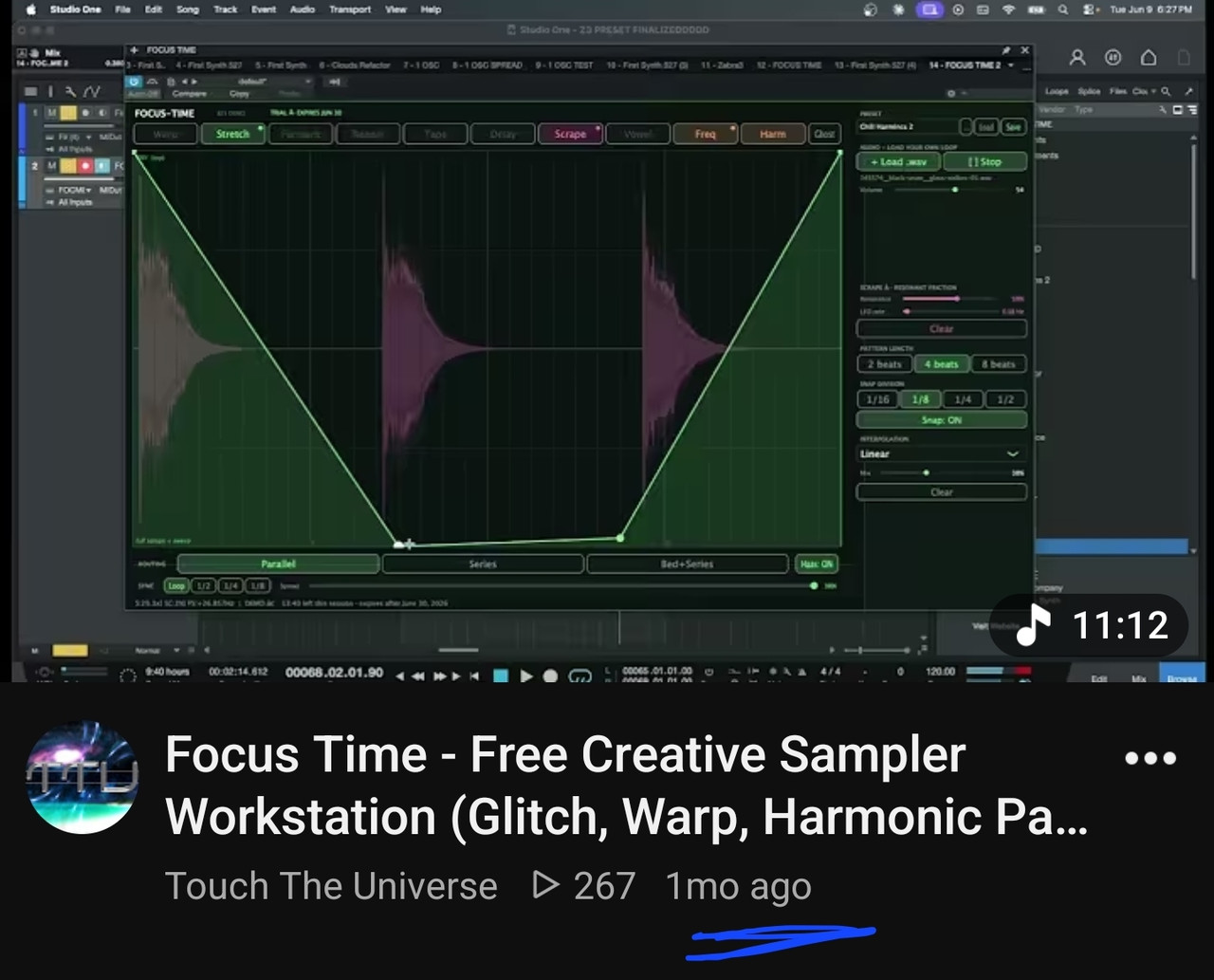Toggle the Snap: ON button
The height and width of the screenshot is (980, 1214).
tap(941, 419)
